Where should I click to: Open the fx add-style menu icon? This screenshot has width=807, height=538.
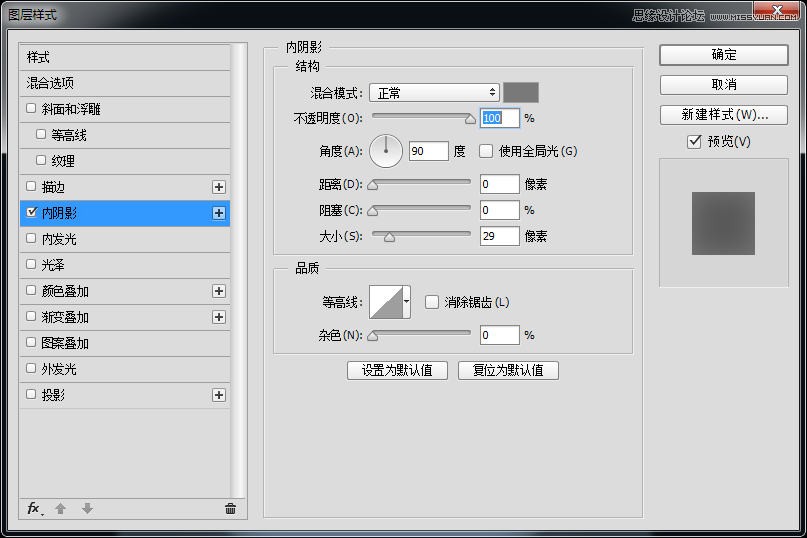pos(34,509)
